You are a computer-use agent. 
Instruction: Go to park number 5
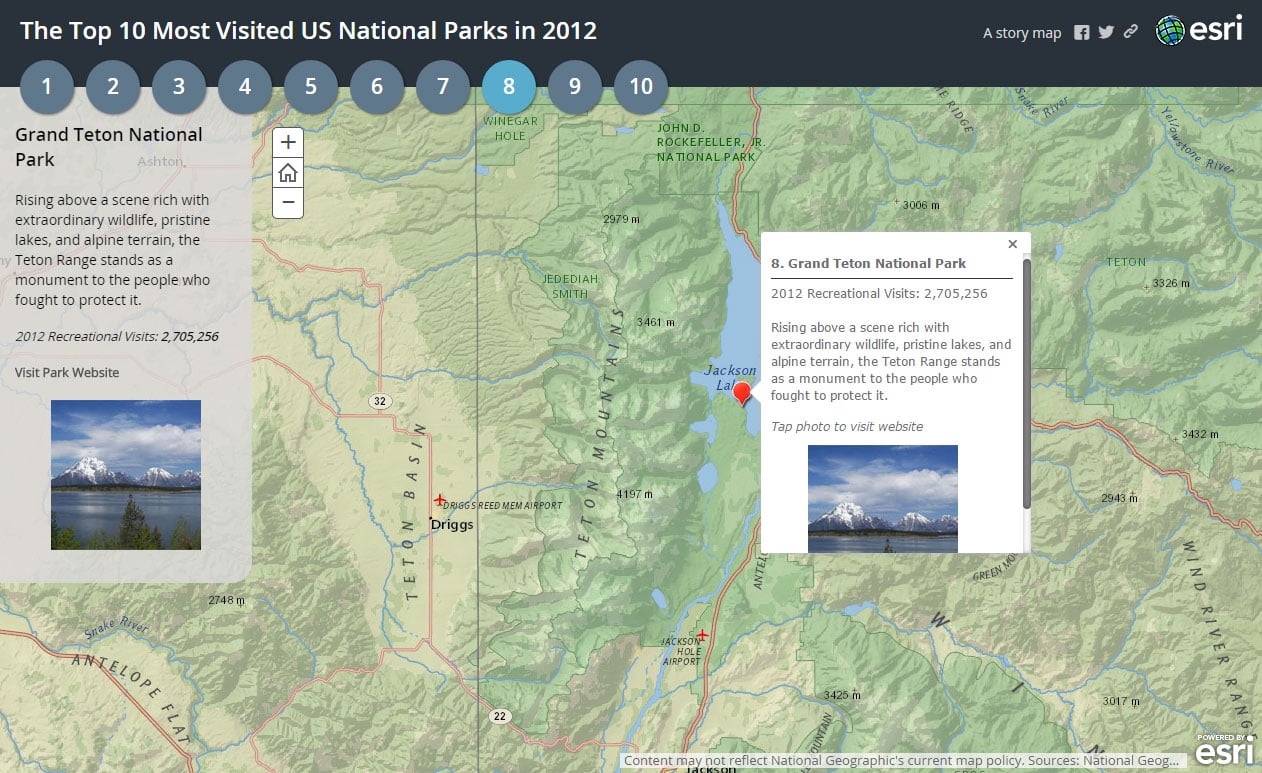[x=310, y=87]
